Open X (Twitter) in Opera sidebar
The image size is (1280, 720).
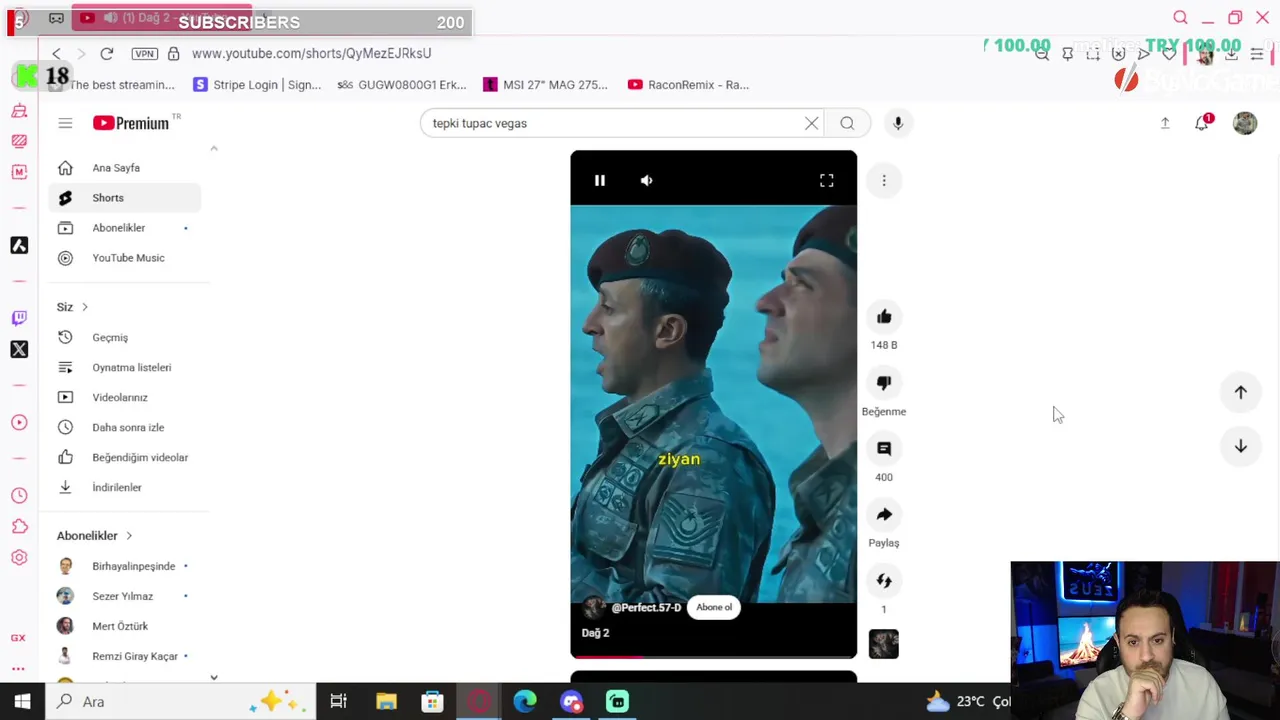[x=19, y=349]
